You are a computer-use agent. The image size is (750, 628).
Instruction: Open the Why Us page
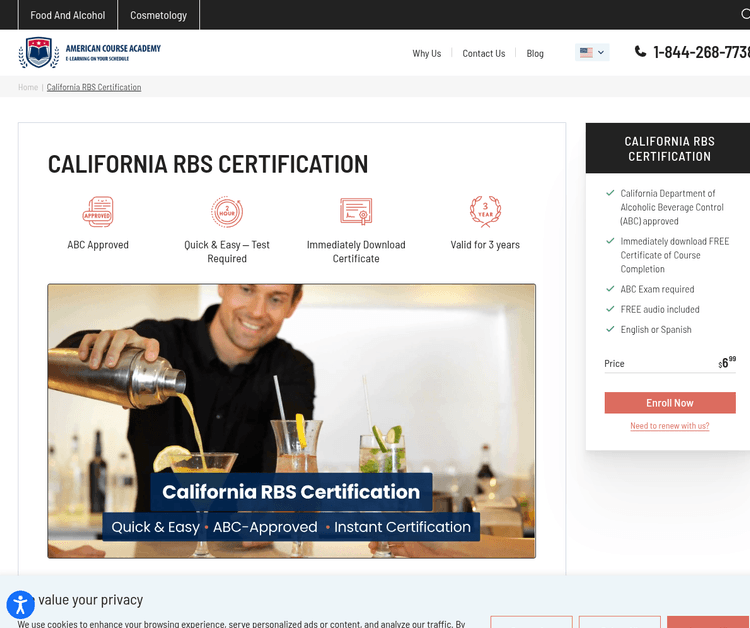tap(427, 54)
